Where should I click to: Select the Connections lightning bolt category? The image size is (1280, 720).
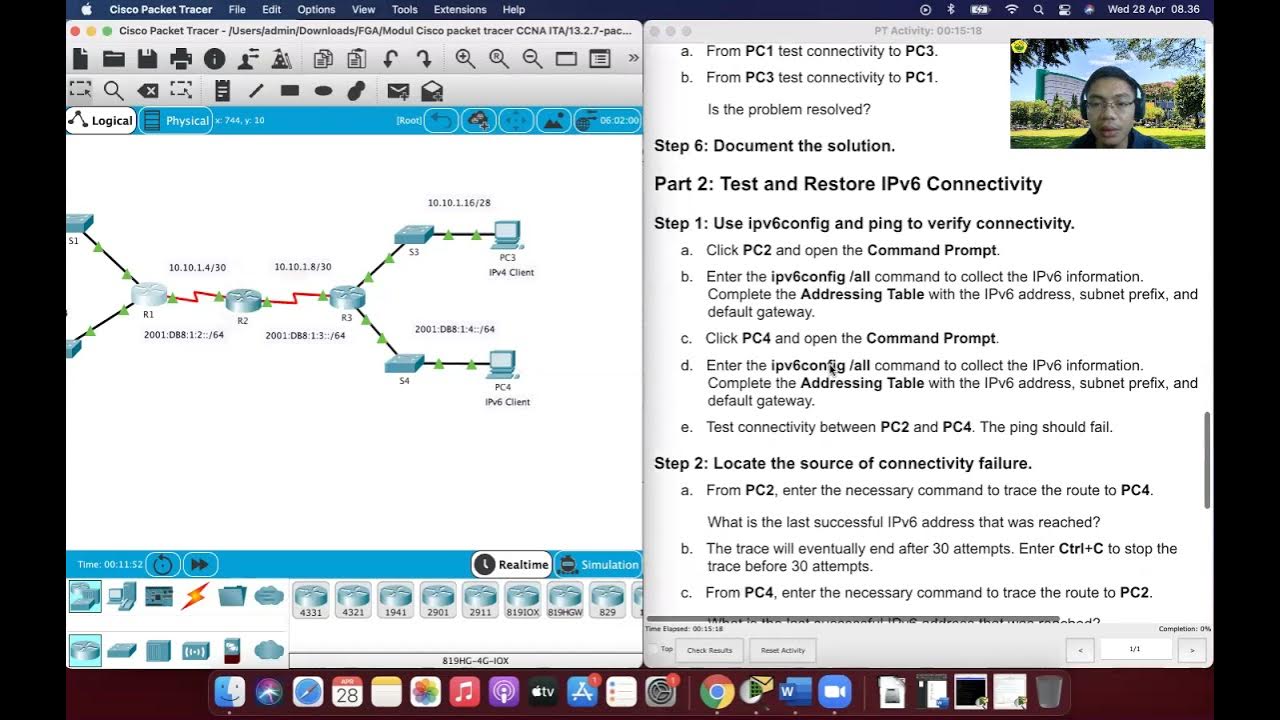click(x=196, y=596)
